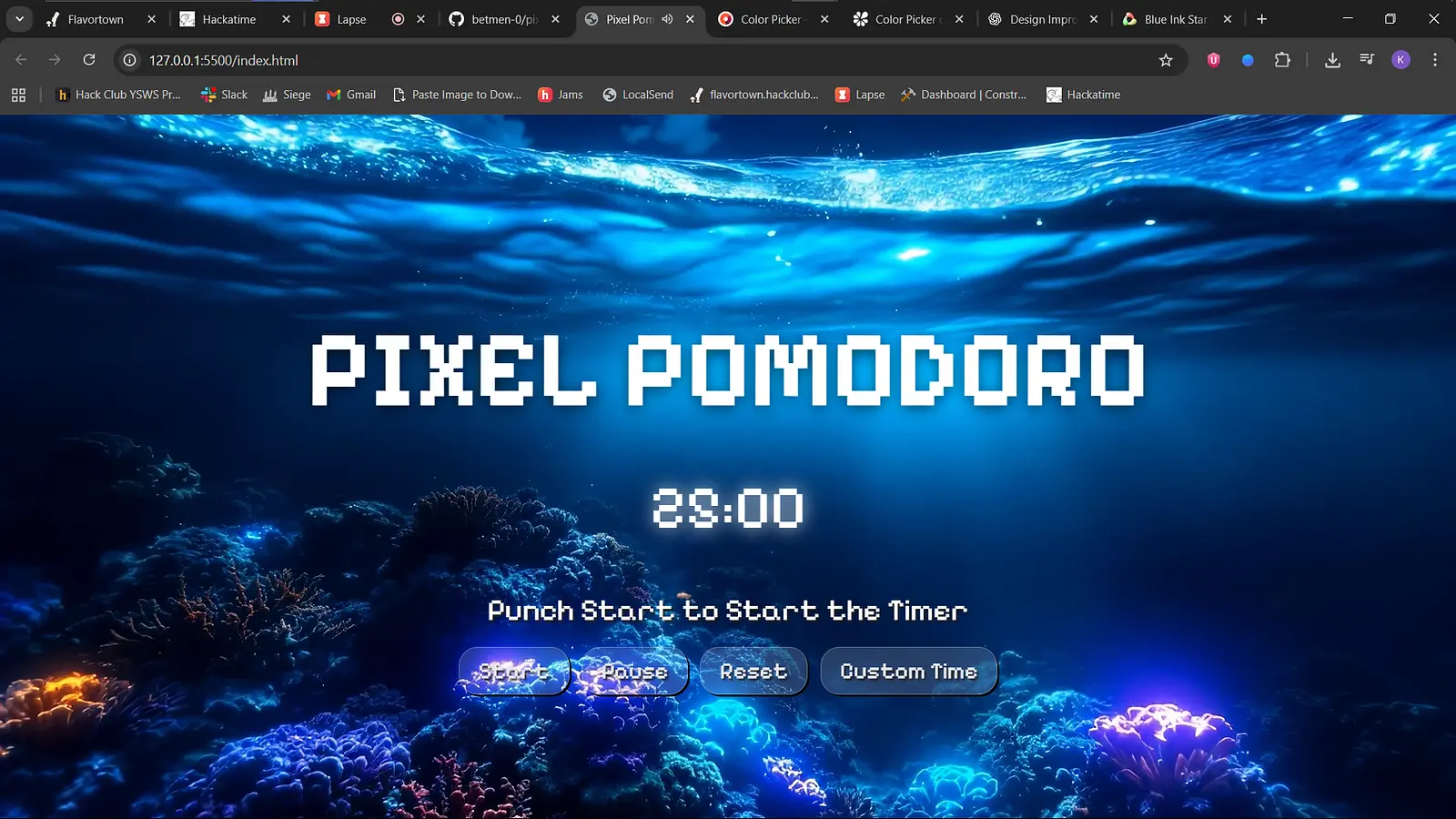Open the media controls toolbar icon
This screenshot has height=819, width=1456.
click(1366, 60)
